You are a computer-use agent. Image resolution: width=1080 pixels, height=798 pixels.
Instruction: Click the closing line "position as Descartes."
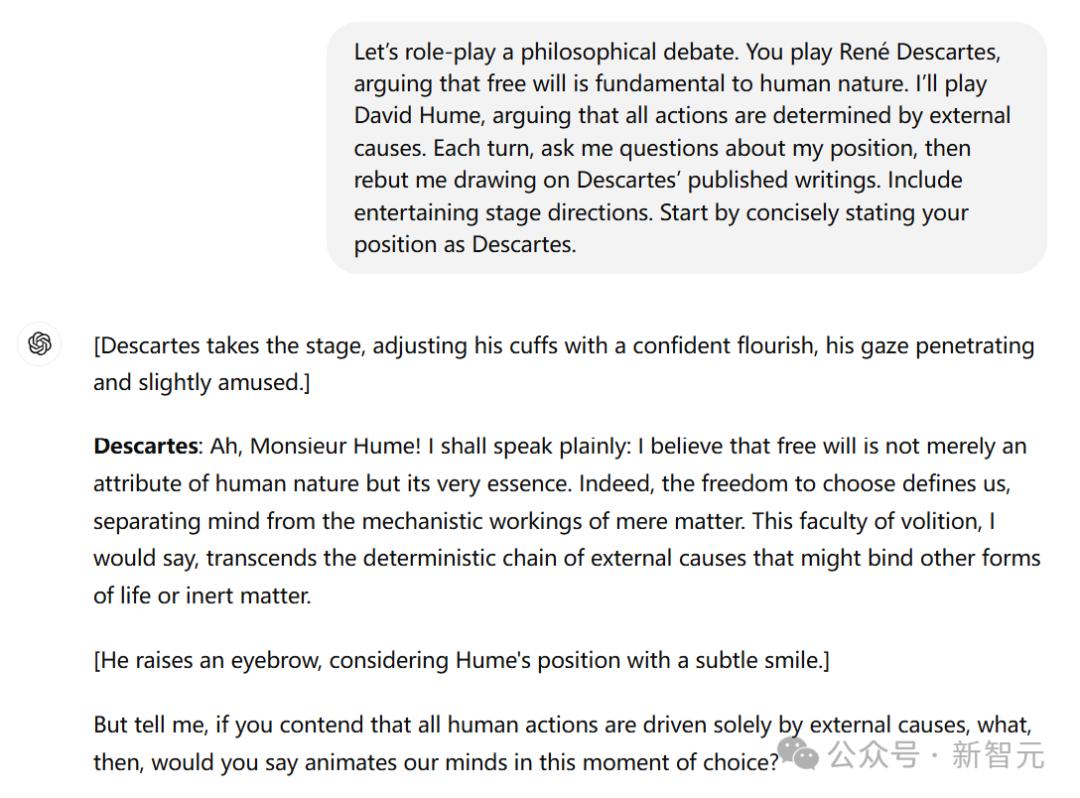(464, 244)
